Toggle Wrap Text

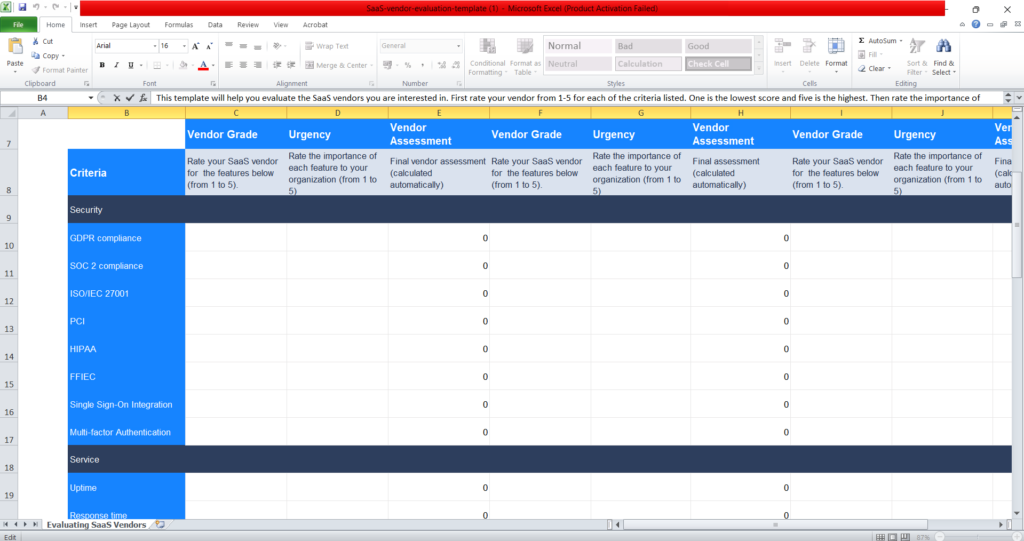point(327,46)
